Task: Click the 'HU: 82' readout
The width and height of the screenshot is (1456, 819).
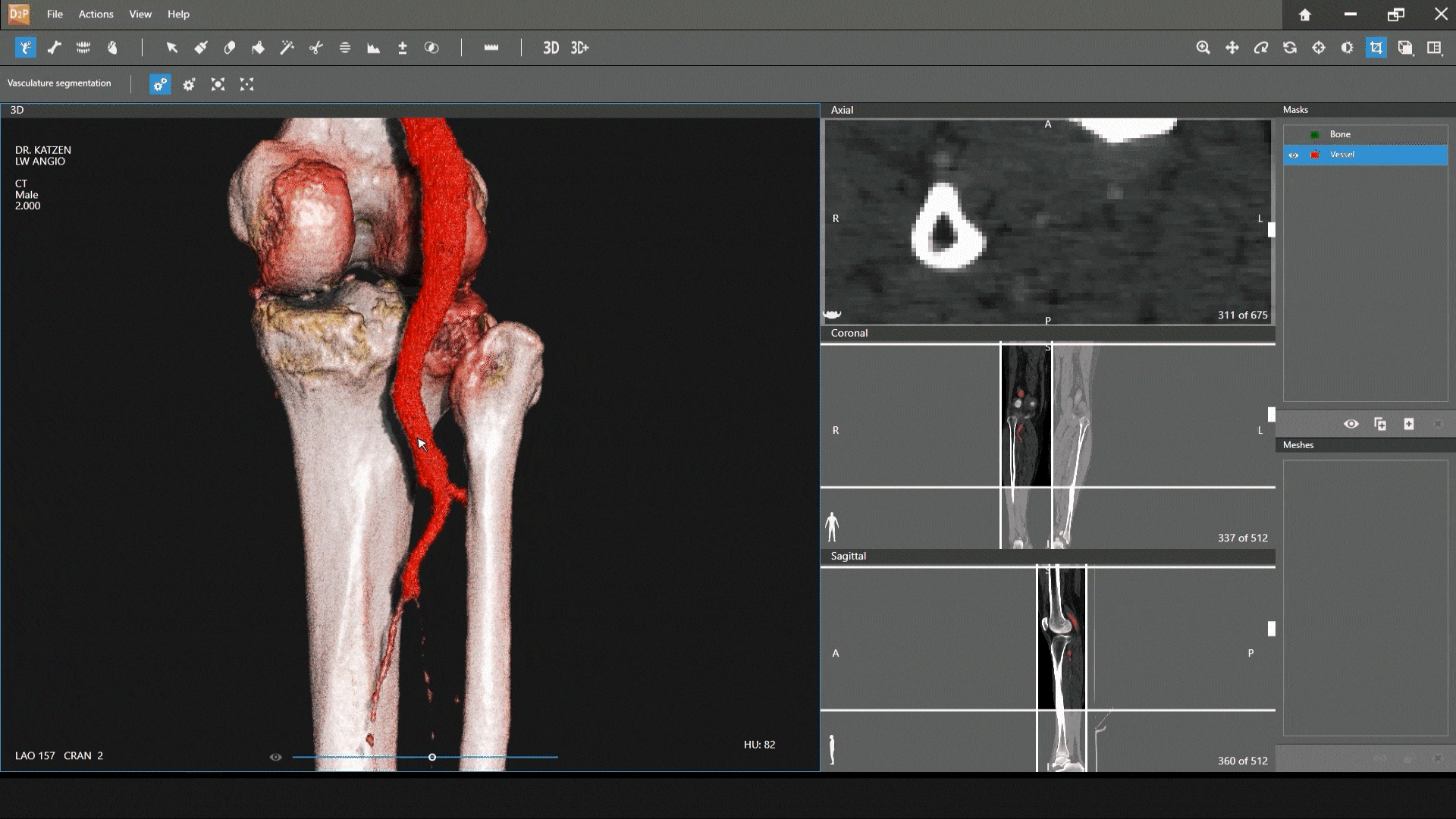Action: [x=759, y=745]
